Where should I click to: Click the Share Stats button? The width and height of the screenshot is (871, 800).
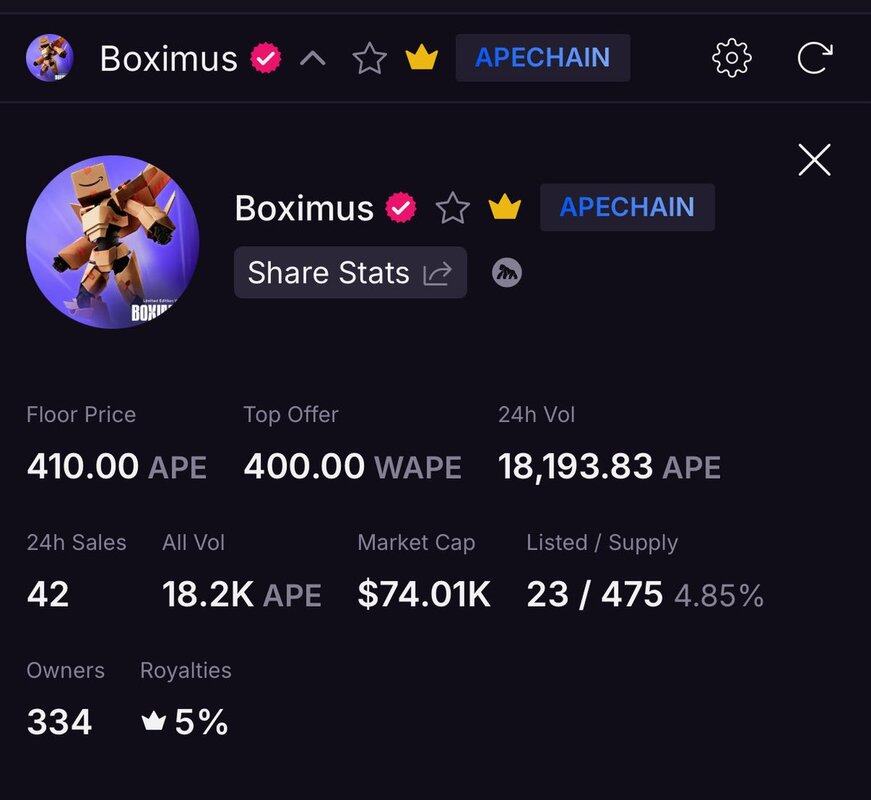coord(350,273)
